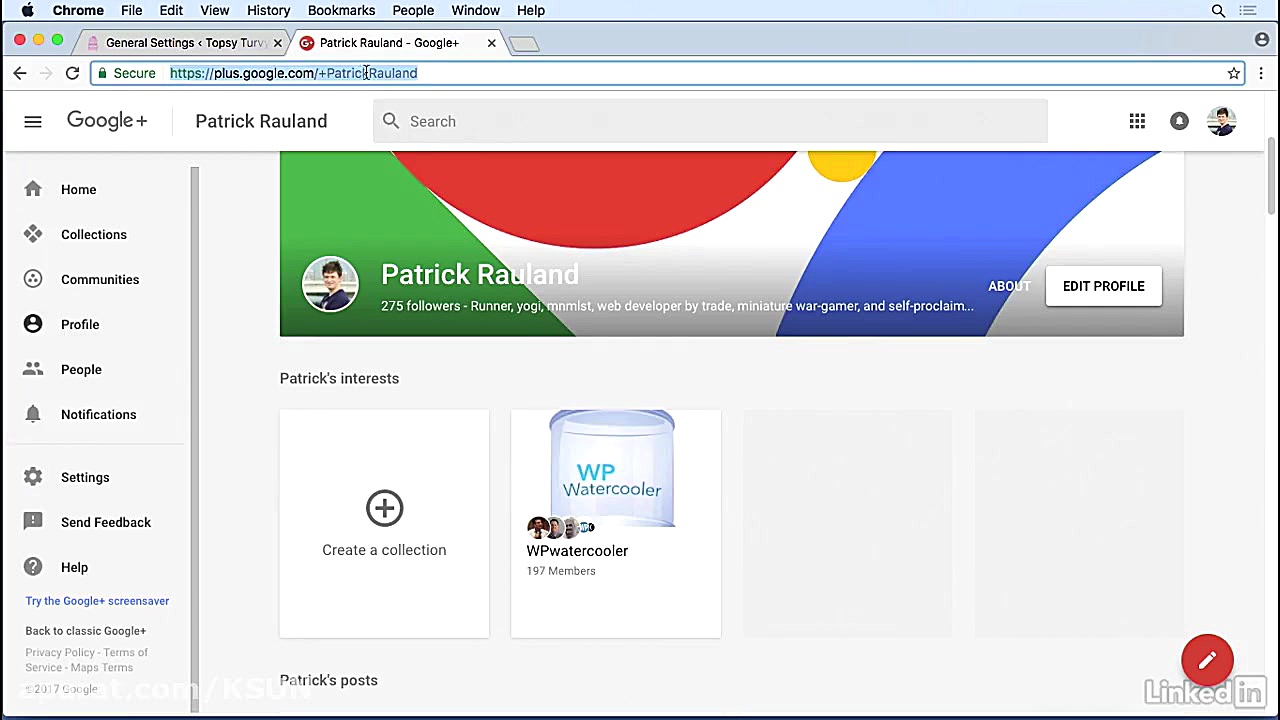The image size is (1280, 720).
Task: Click the Try the Google+ screensaver link
Action: (x=97, y=601)
